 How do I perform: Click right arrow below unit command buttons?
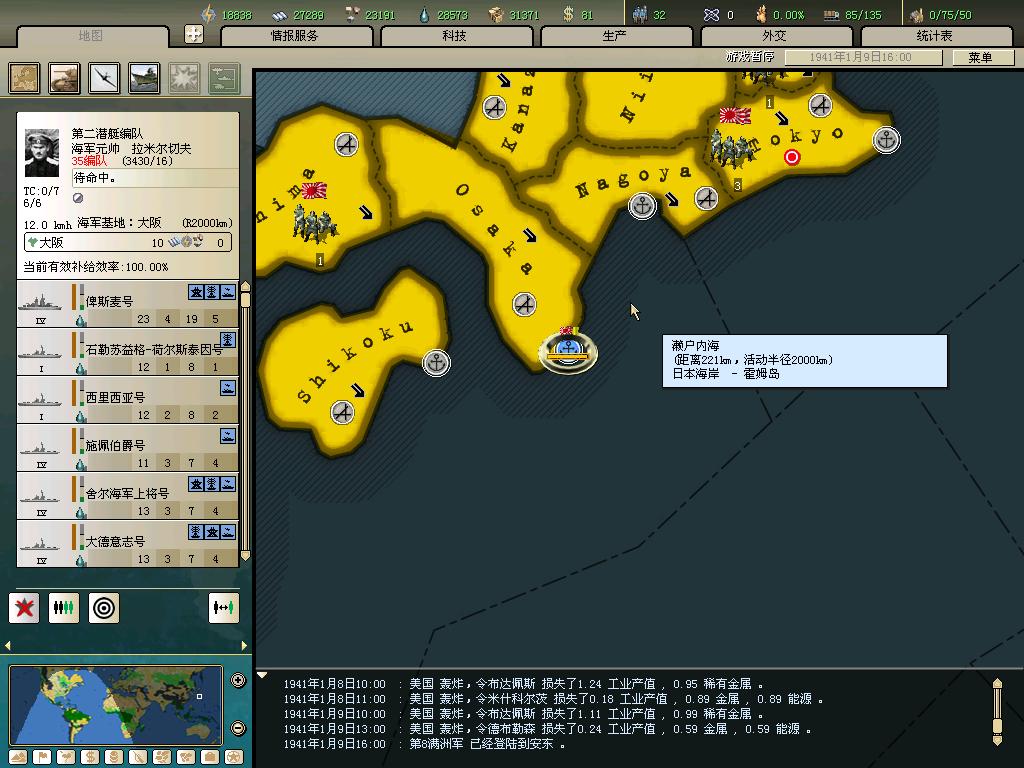[243, 645]
